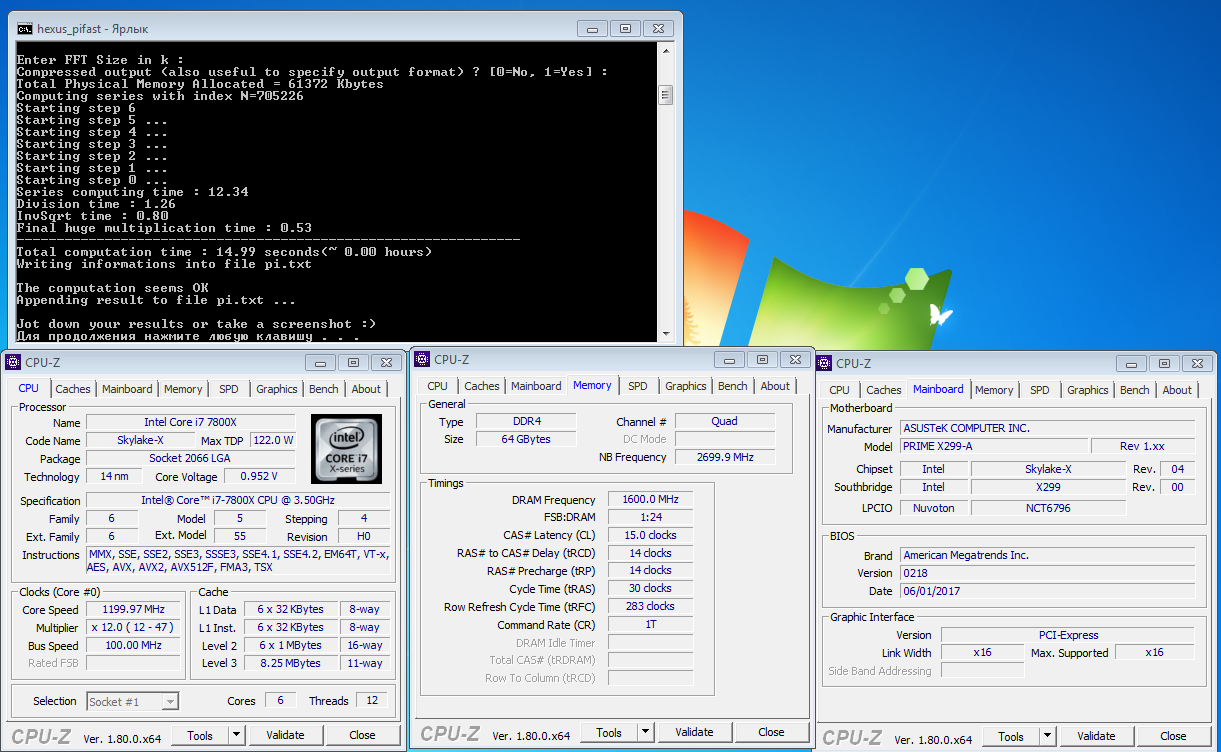This screenshot has width=1221, height=752.
Task: Open Bench tab in middle CPU-Z window
Action: pos(733,386)
